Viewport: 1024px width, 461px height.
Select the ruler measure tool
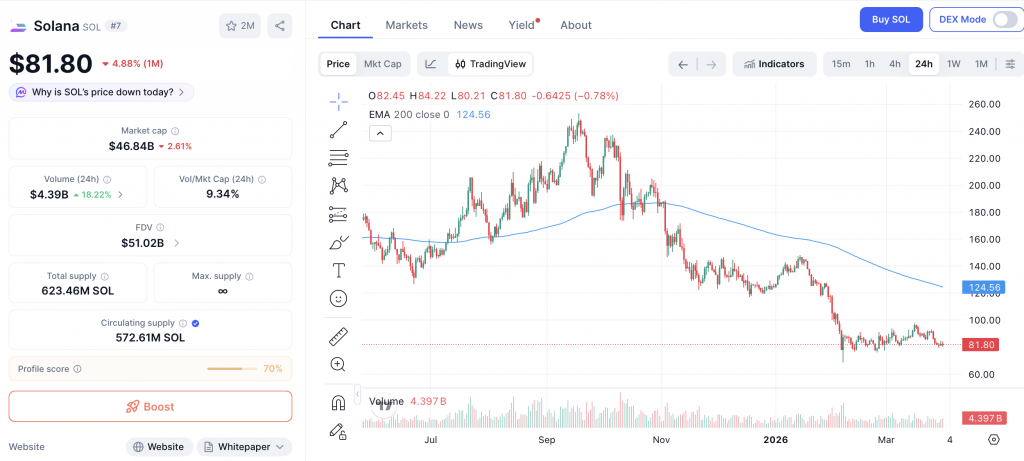click(x=338, y=337)
